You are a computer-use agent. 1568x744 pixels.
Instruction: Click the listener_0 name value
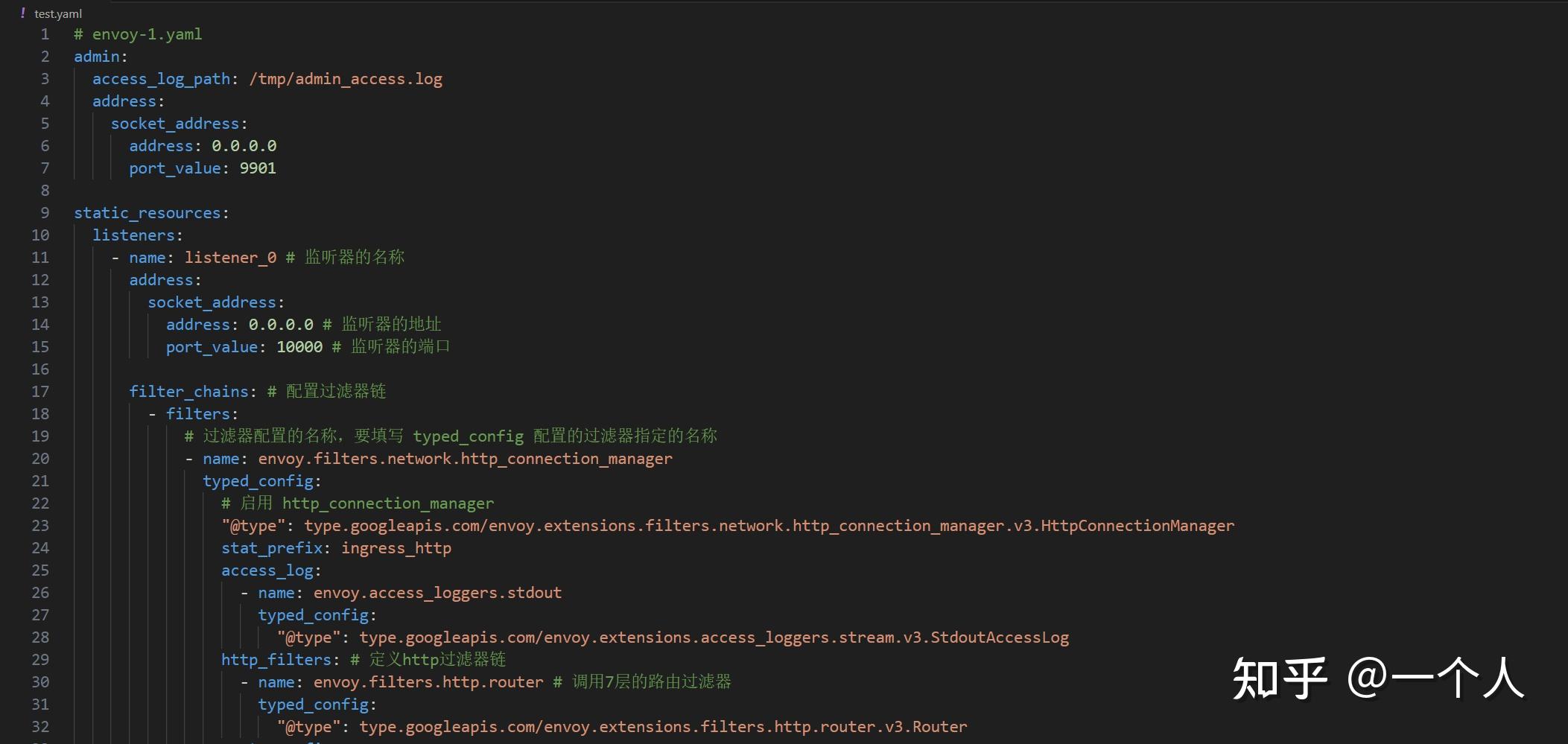tap(230, 258)
